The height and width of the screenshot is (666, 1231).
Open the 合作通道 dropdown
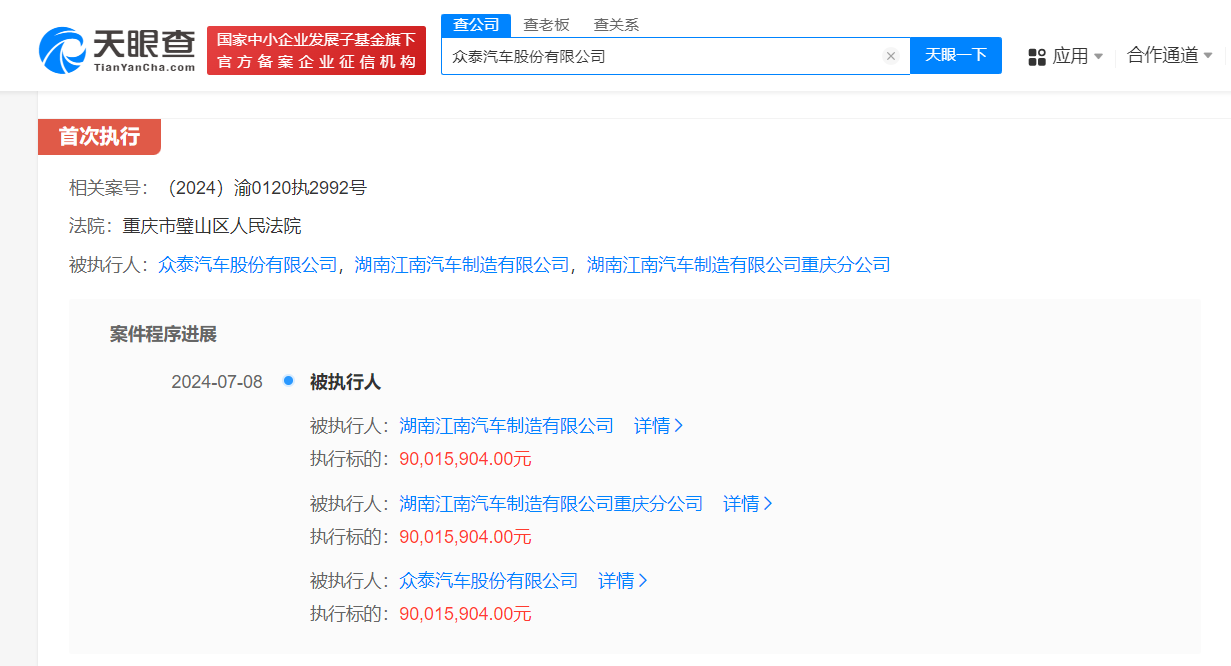point(1168,56)
